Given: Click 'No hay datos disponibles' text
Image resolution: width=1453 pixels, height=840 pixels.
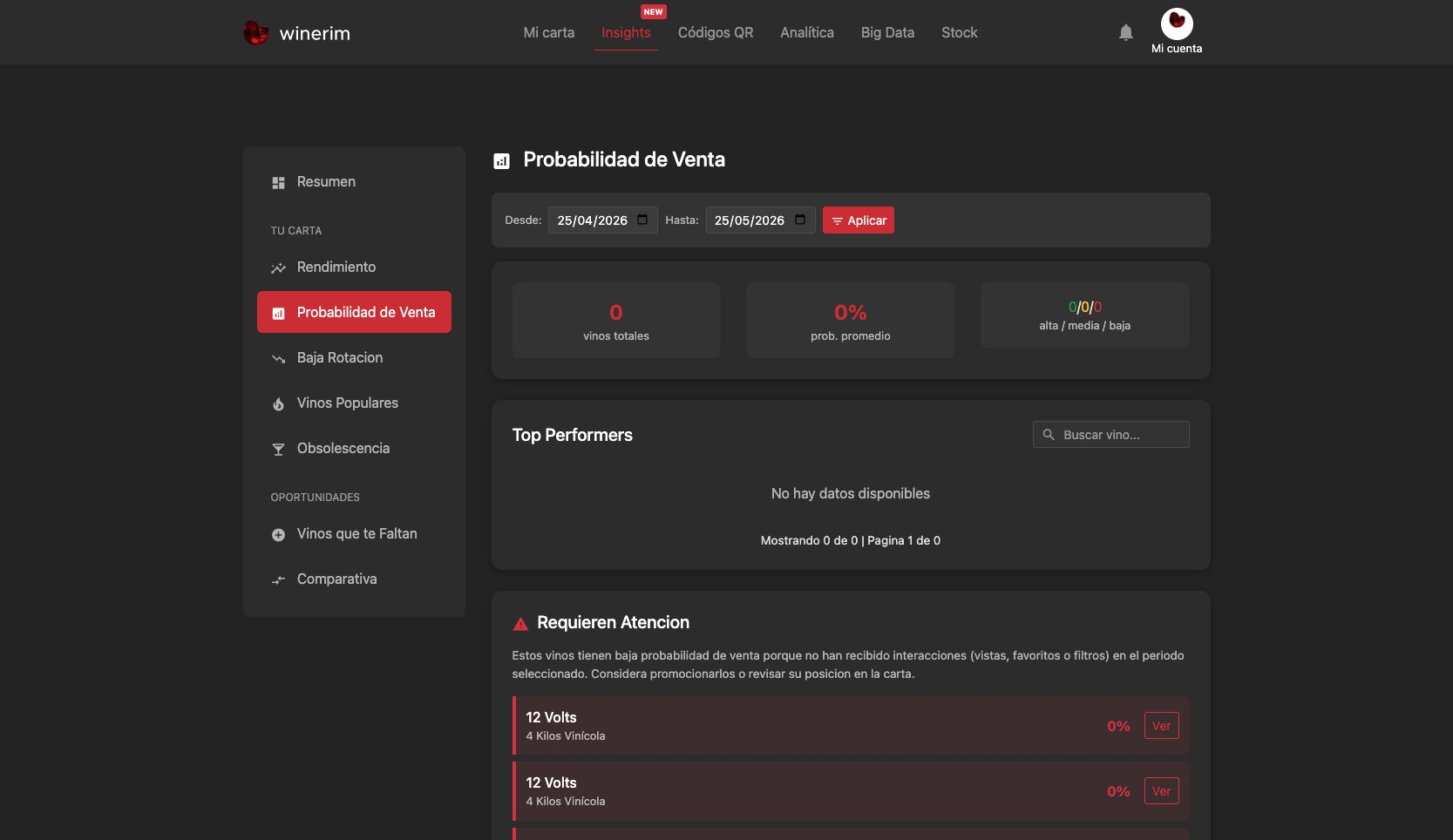Looking at the screenshot, I should (x=850, y=493).
